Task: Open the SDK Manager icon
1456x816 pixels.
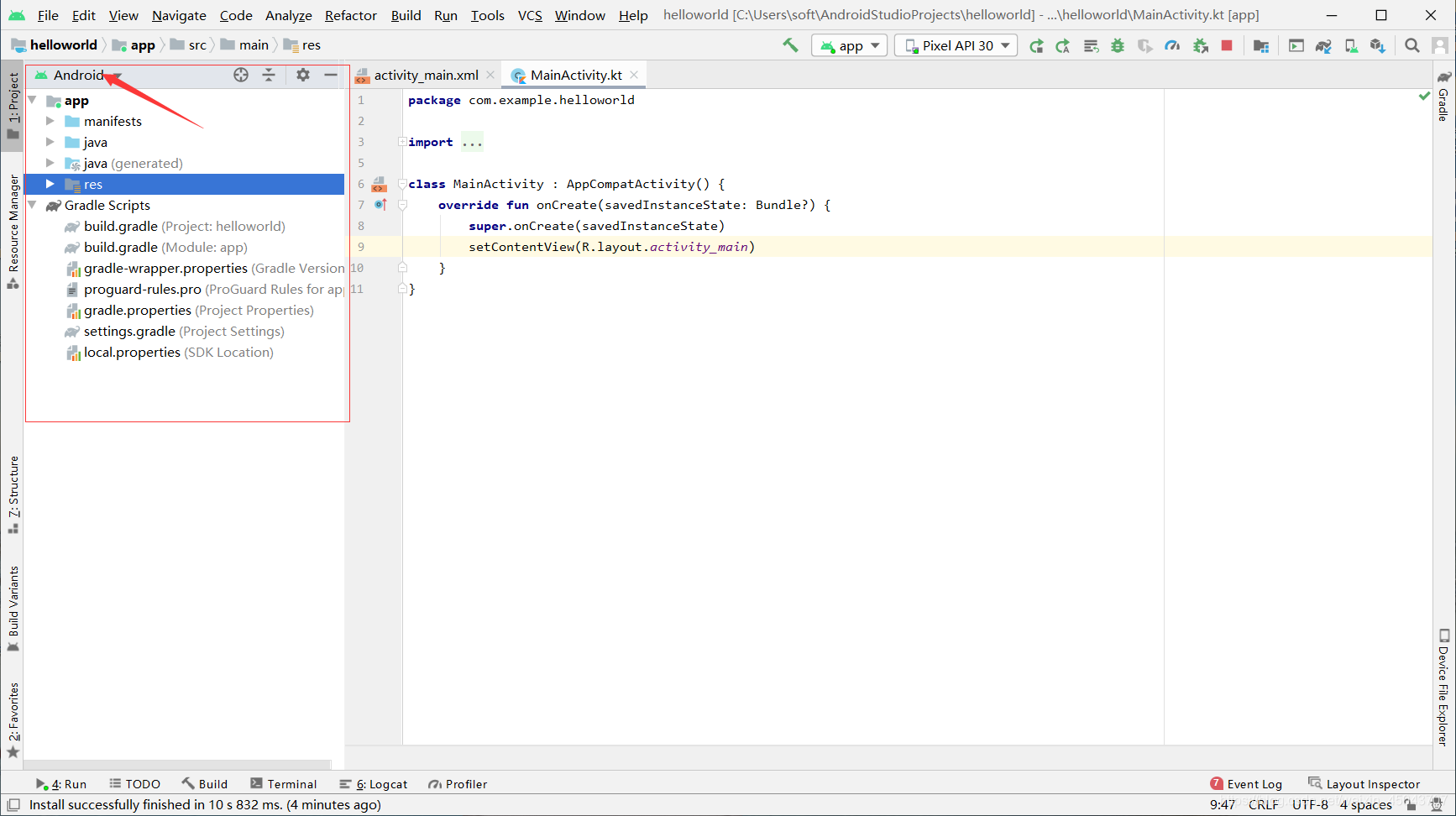Action: coord(1378,45)
